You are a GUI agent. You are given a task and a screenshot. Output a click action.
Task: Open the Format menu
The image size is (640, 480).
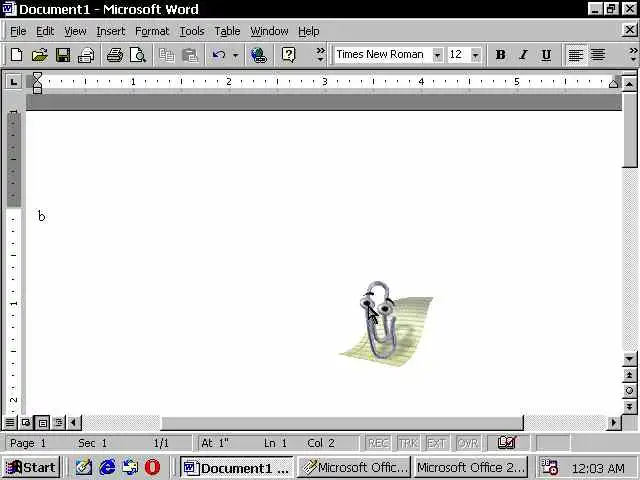click(152, 31)
